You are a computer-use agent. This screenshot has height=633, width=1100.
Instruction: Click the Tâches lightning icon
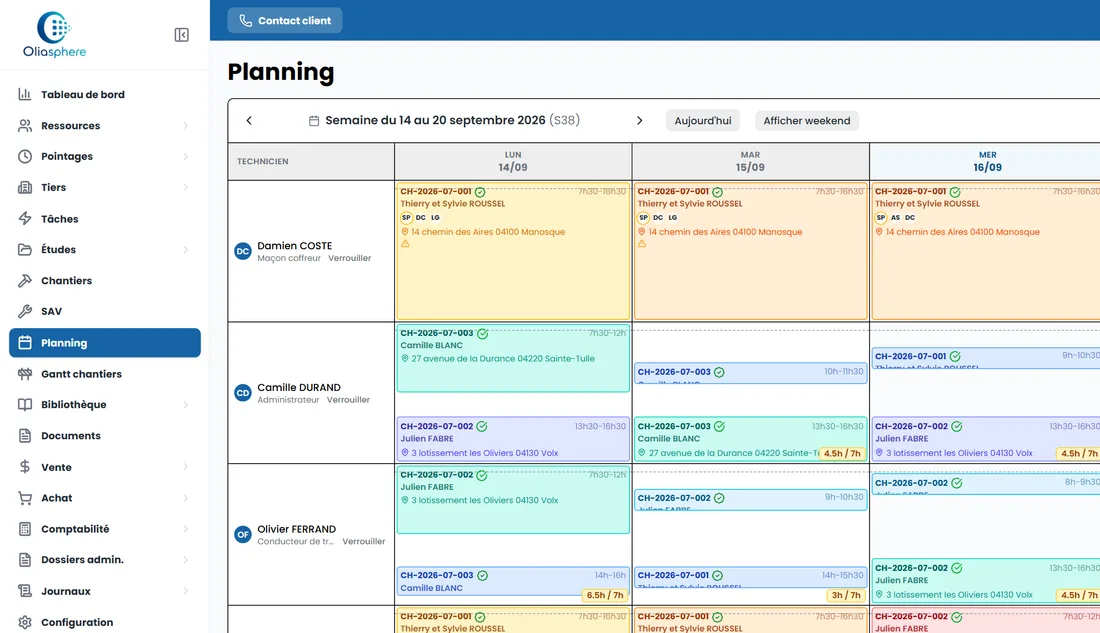(x=25, y=218)
